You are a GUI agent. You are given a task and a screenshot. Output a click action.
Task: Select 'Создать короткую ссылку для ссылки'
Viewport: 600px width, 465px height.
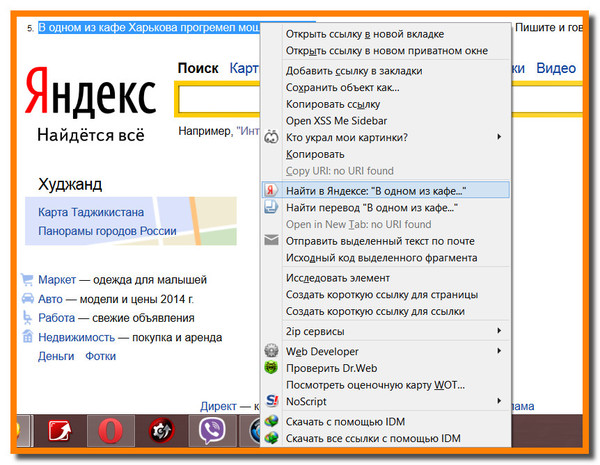[x=375, y=311]
